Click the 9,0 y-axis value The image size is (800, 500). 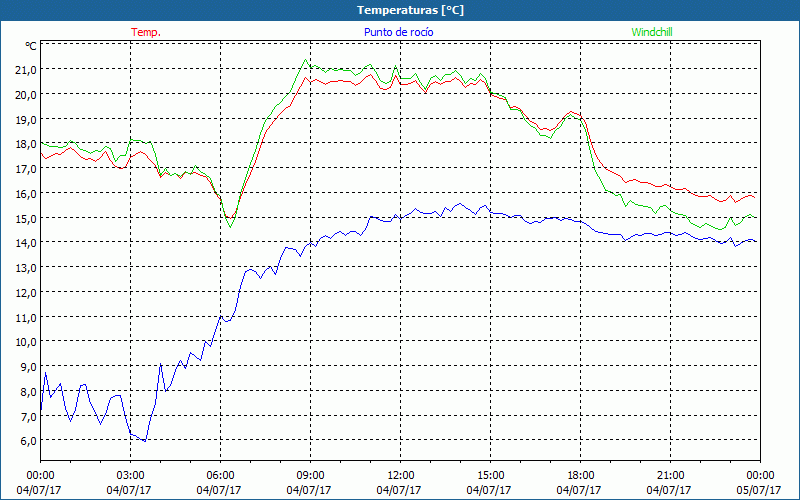click(x=28, y=367)
